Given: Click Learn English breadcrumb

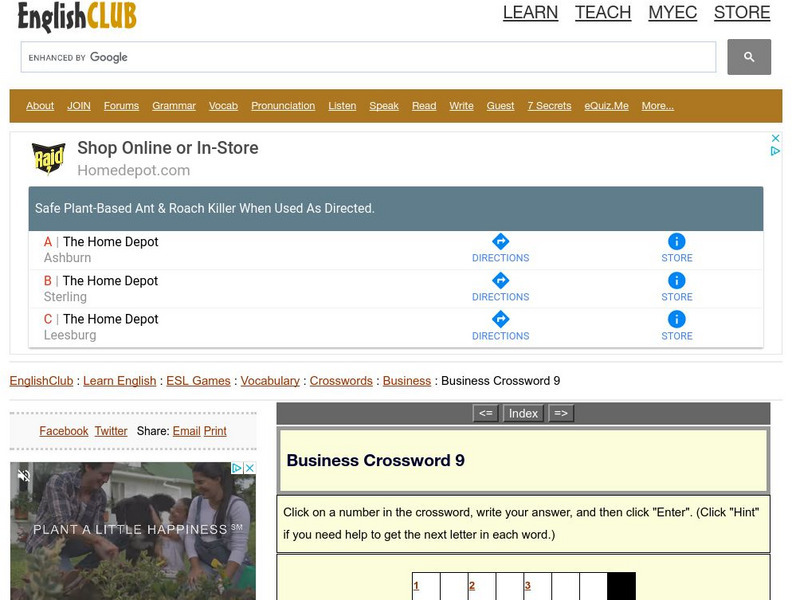Looking at the screenshot, I should 120,381.
